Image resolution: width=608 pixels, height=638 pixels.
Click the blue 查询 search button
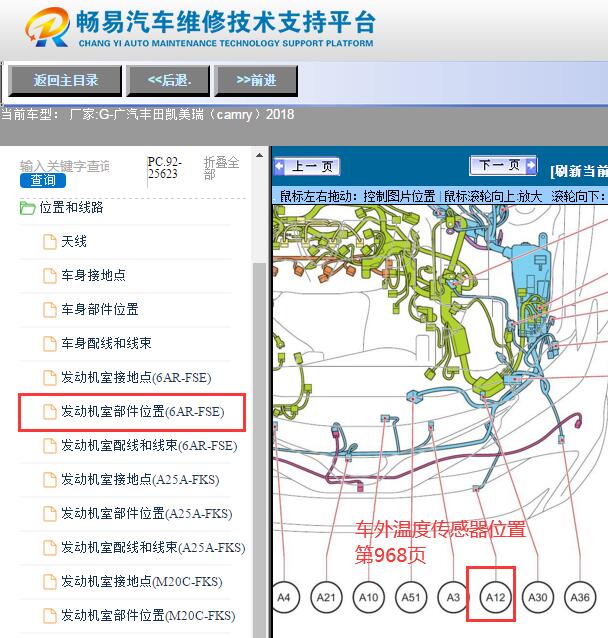pos(43,180)
